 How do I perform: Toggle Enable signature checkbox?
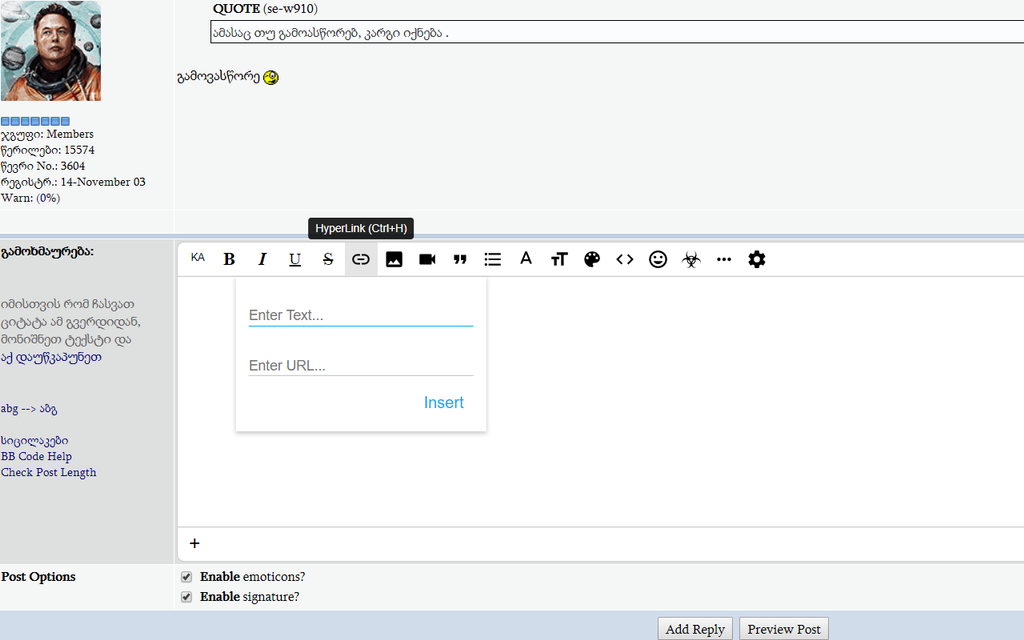pos(186,597)
